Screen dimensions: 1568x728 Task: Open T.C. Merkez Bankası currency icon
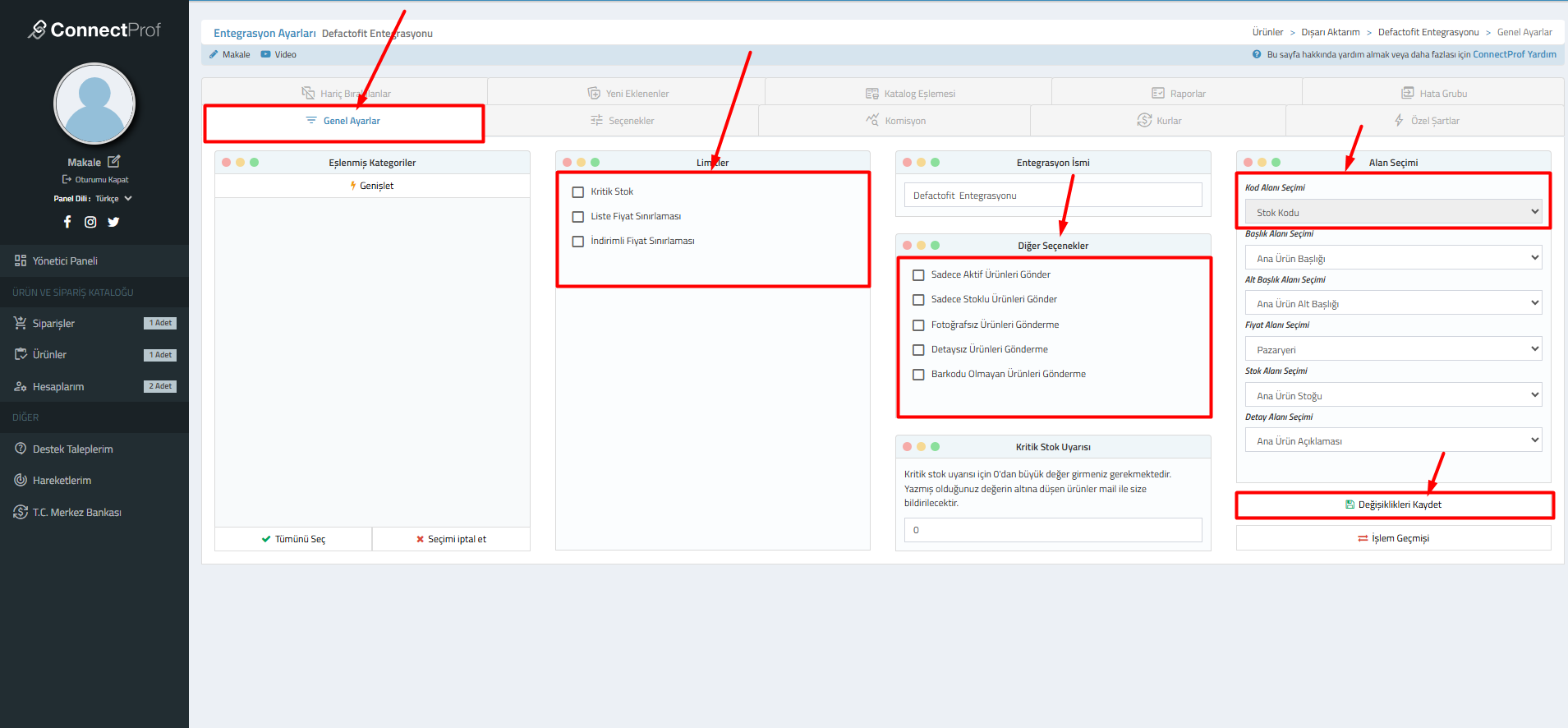coord(21,512)
